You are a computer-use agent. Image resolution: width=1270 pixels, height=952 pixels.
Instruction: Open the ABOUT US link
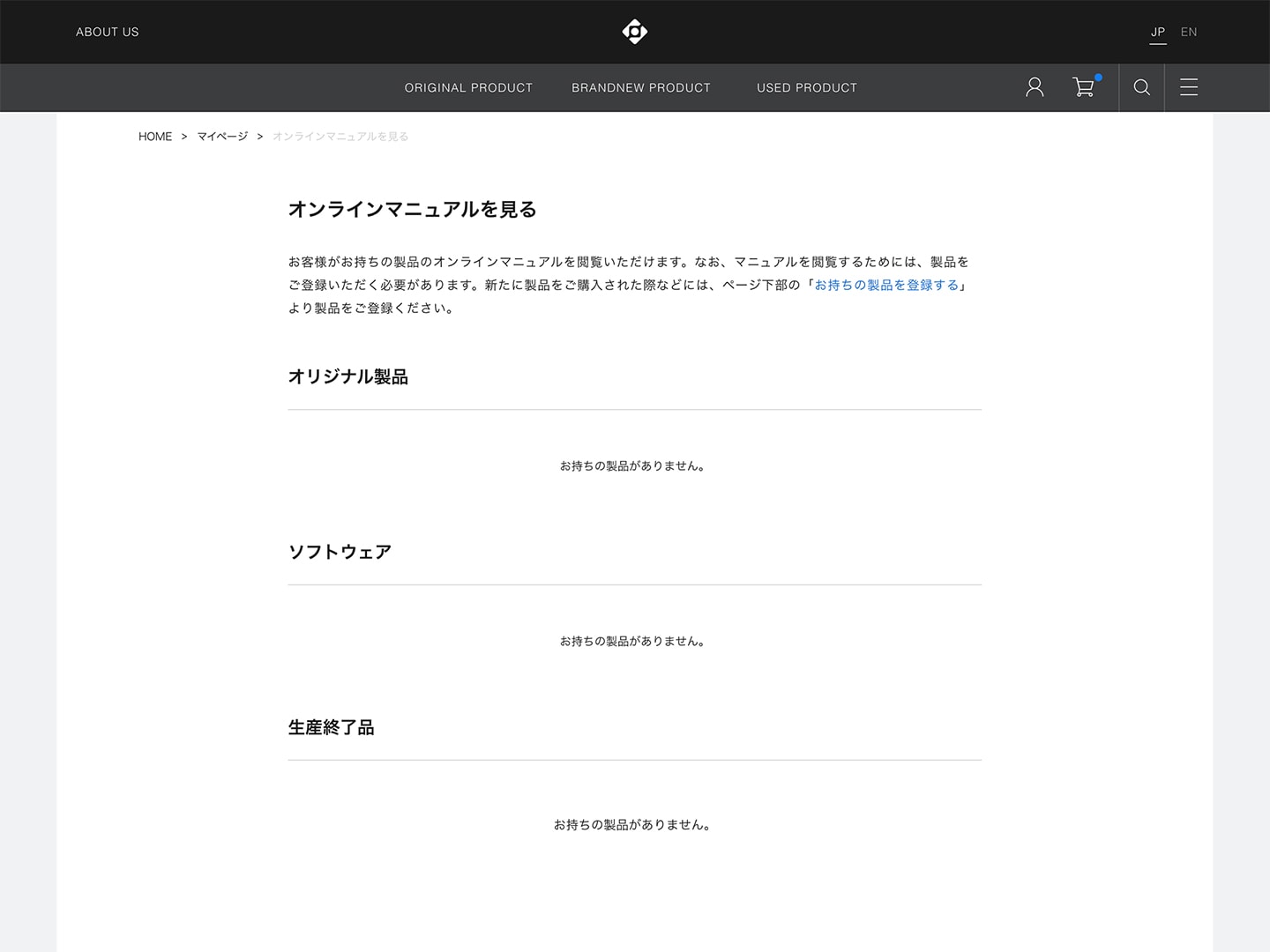108,32
